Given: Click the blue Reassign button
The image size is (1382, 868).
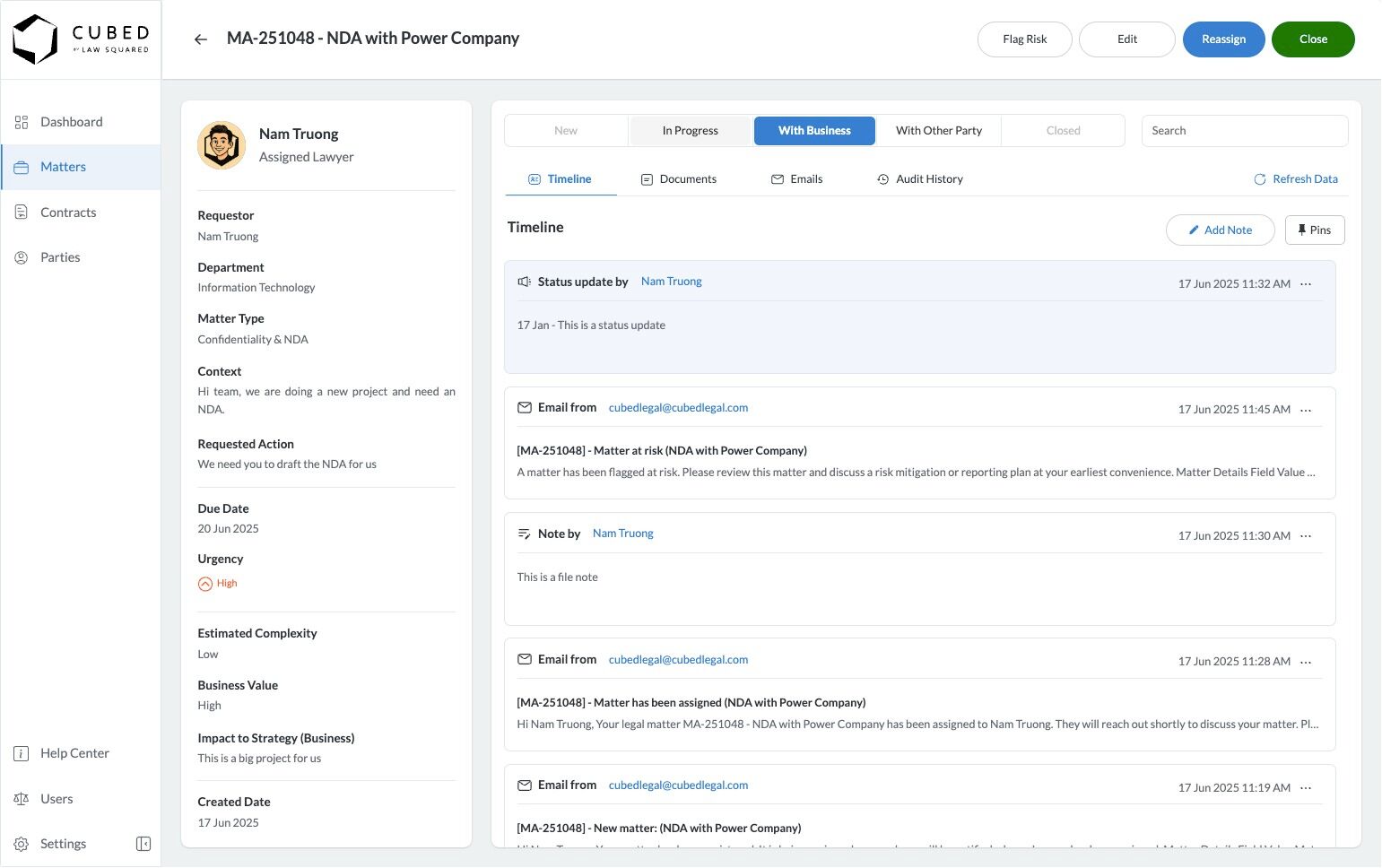Looking at the screenshot, I should click(1224, 39).
